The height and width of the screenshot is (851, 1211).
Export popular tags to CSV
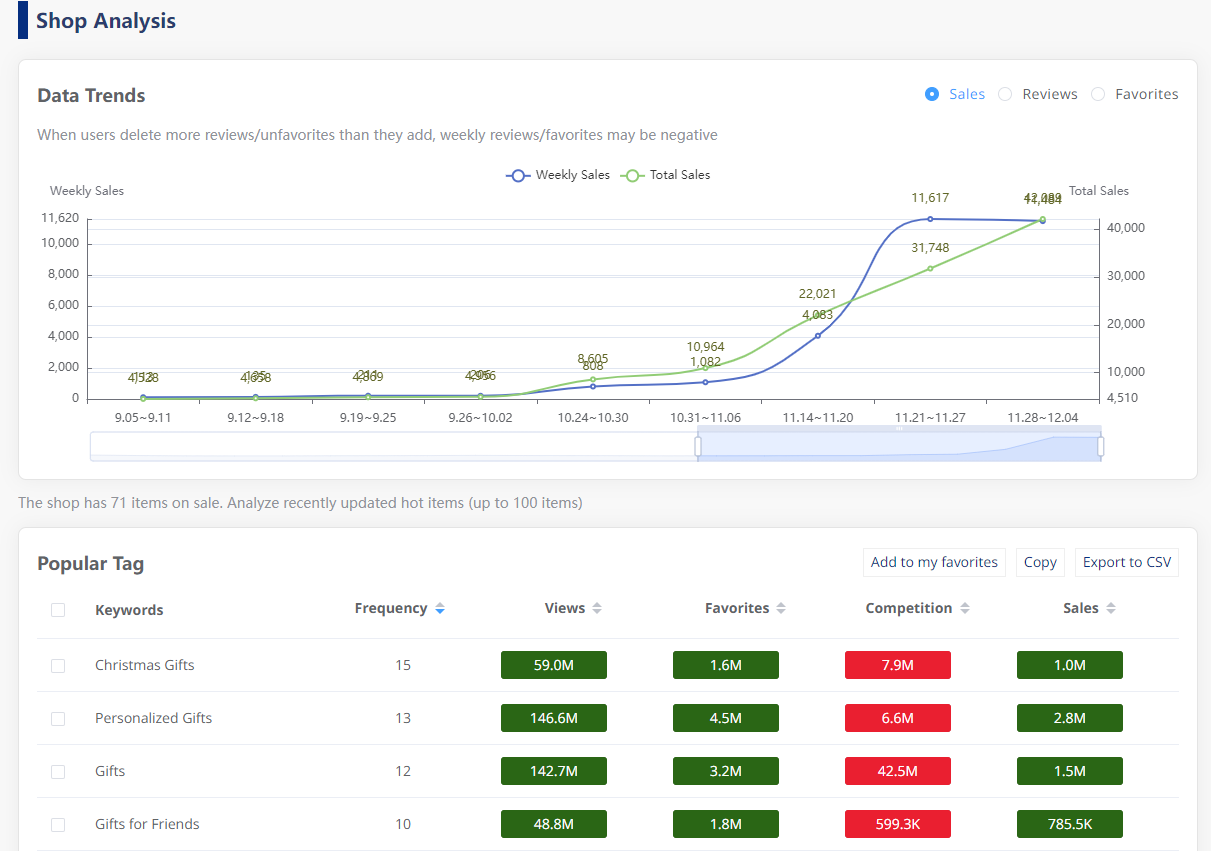pyautogui.click(x=1126, y=562)
